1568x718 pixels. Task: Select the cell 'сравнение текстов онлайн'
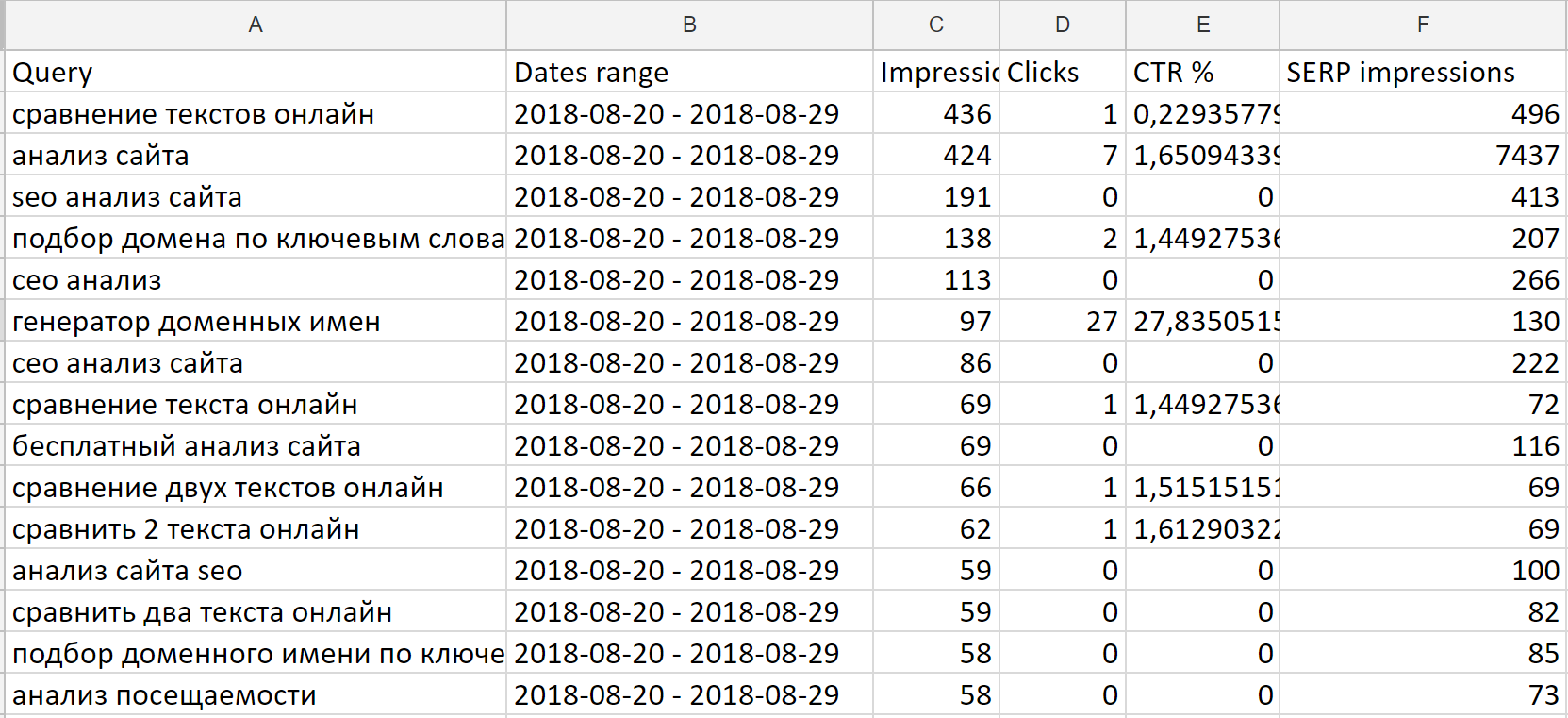pyautogui.click(x=256, y=114)
